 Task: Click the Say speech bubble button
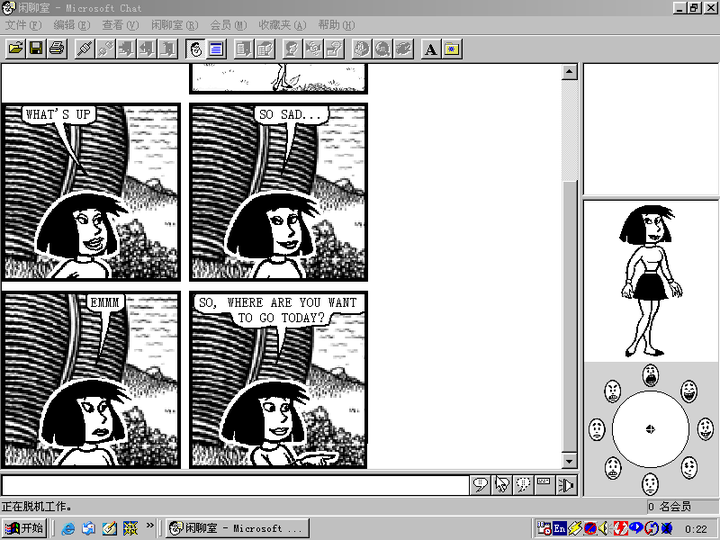click(x=480, y=485)
